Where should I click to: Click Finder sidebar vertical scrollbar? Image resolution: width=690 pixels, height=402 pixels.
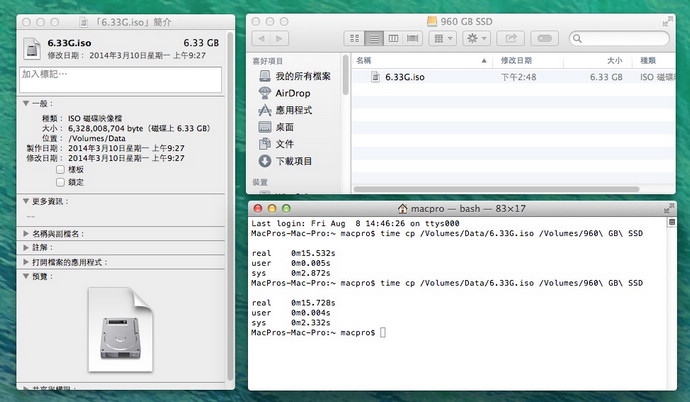tap(345, 75)
